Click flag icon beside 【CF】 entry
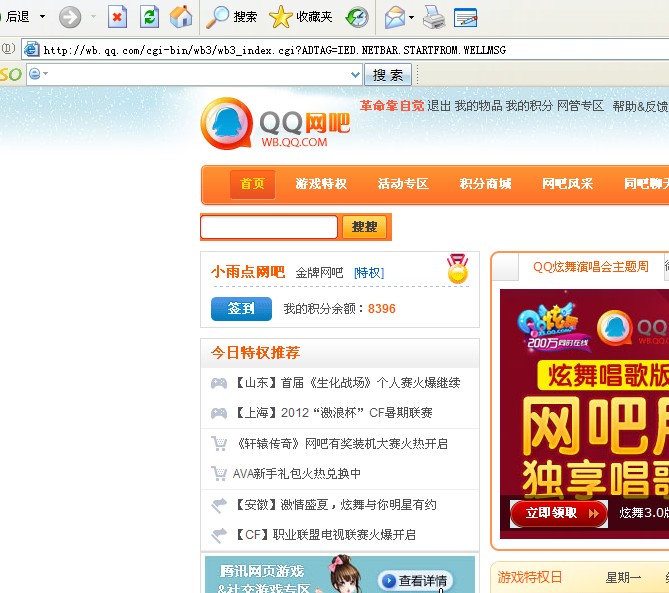Viewport: 669px width, 593px height. tap(219, 535)
